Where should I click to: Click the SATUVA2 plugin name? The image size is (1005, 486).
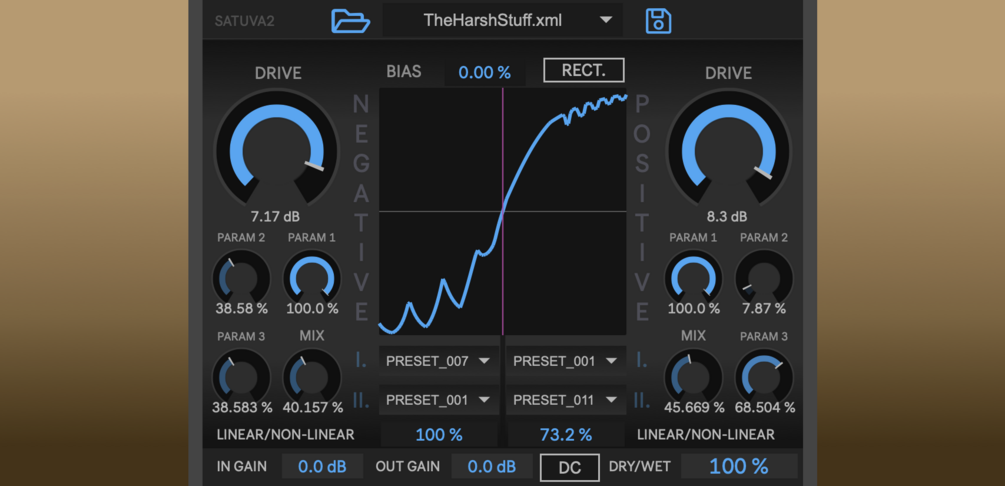(245, 21)
